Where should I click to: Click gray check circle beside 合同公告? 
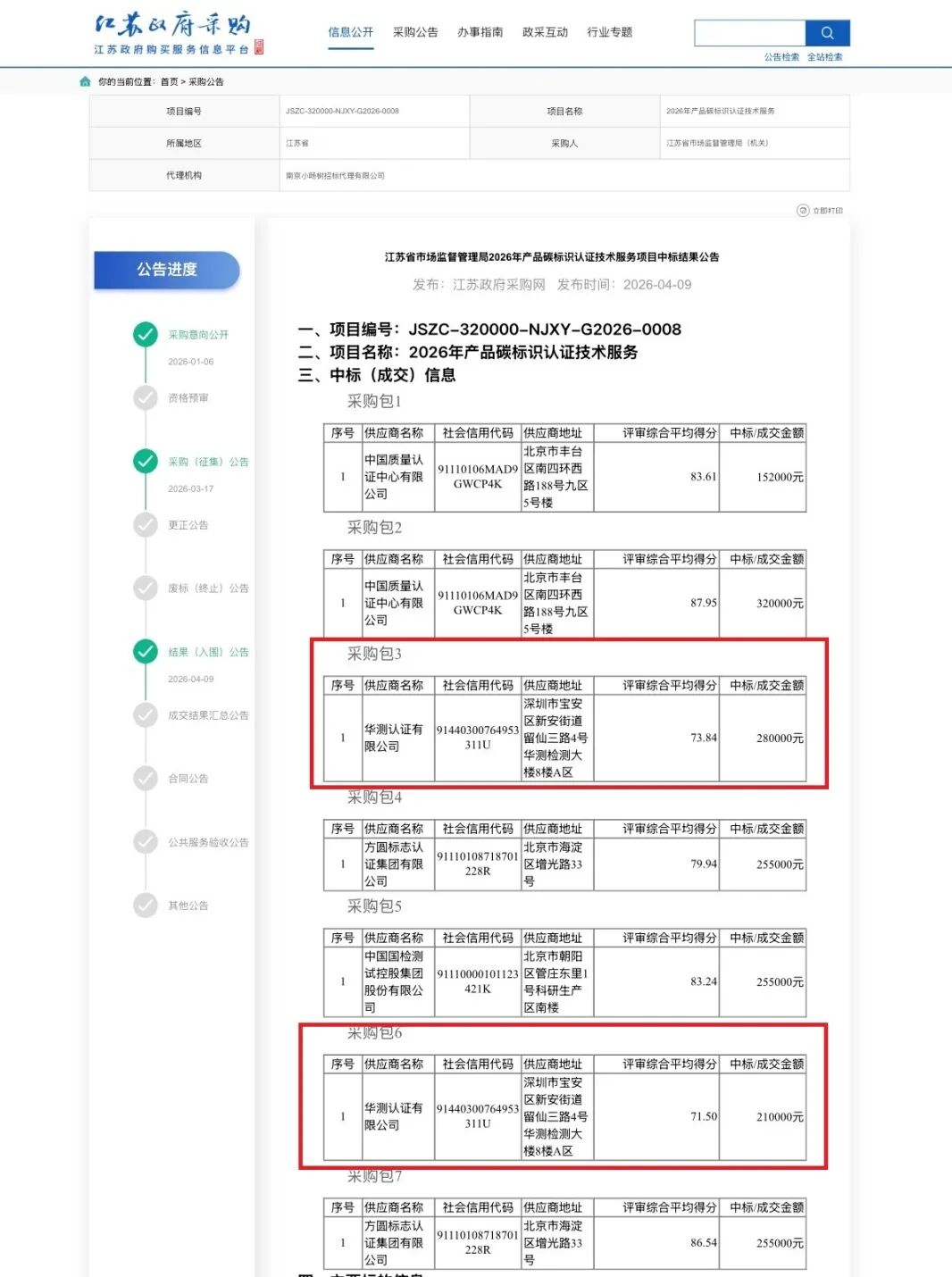point(146,779)
